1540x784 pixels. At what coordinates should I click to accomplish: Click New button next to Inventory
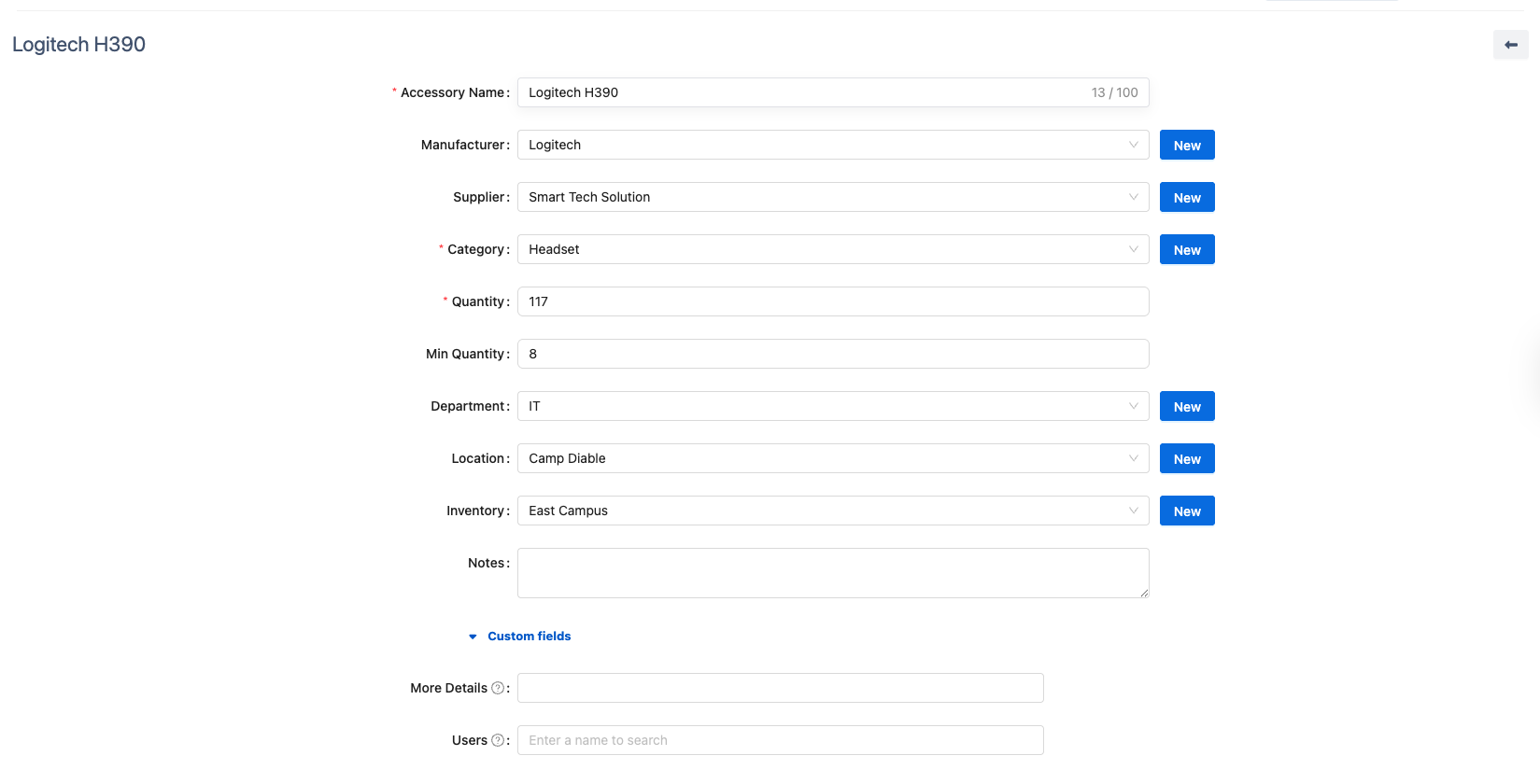(x=1186, y=511)
